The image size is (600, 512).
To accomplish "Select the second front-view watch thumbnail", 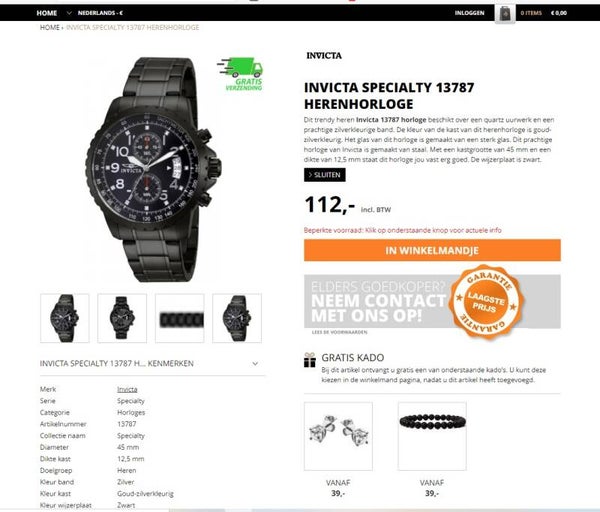I will point(122,318).
